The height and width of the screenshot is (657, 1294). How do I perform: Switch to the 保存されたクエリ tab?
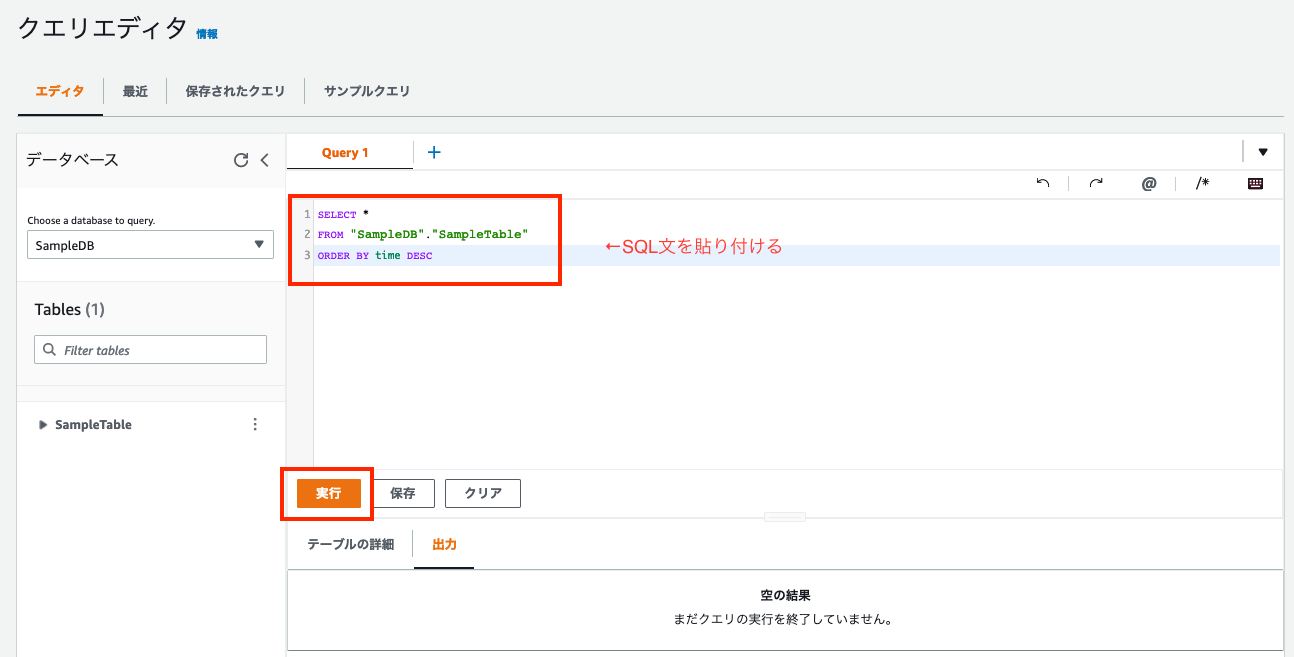tap(235, 90)
